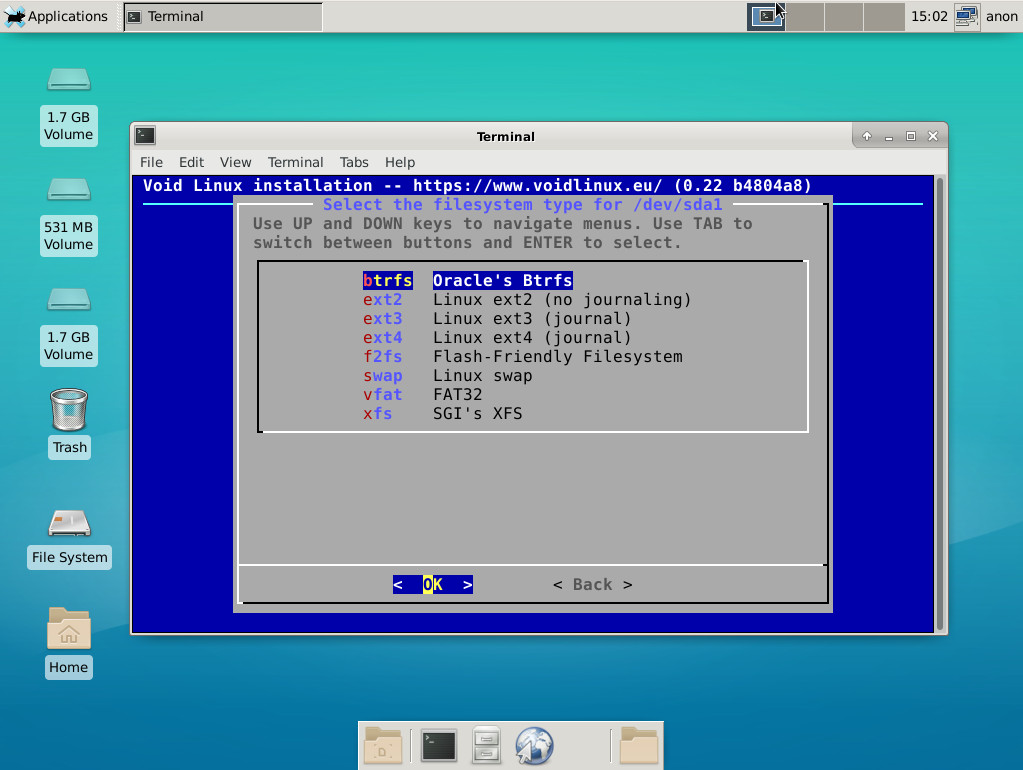
Task: Click the terminal icon in window title bar
Action: point(145,136)
